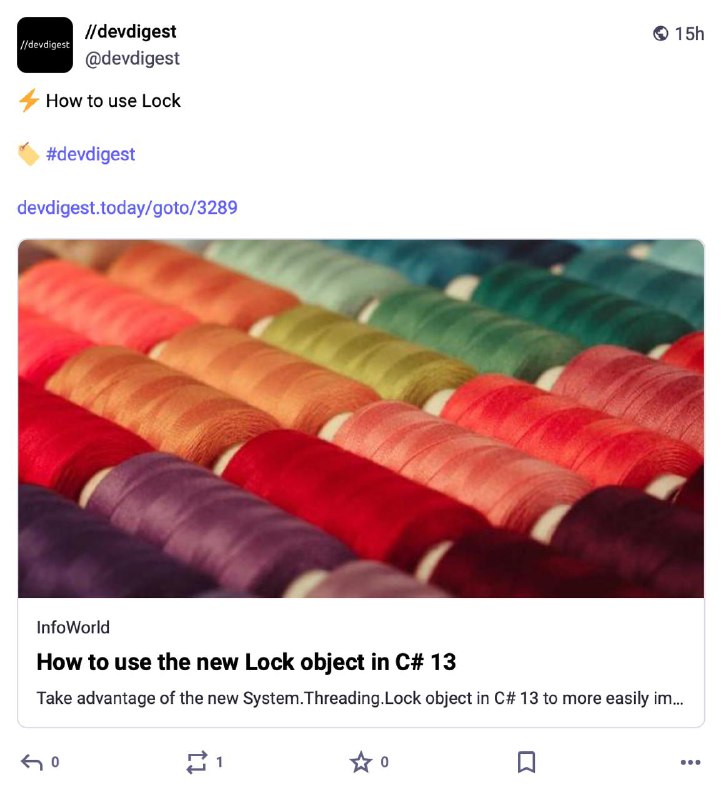Open the colorful thread spools preview image
Viewport: 721px width, 800px height.
[361, 418]
